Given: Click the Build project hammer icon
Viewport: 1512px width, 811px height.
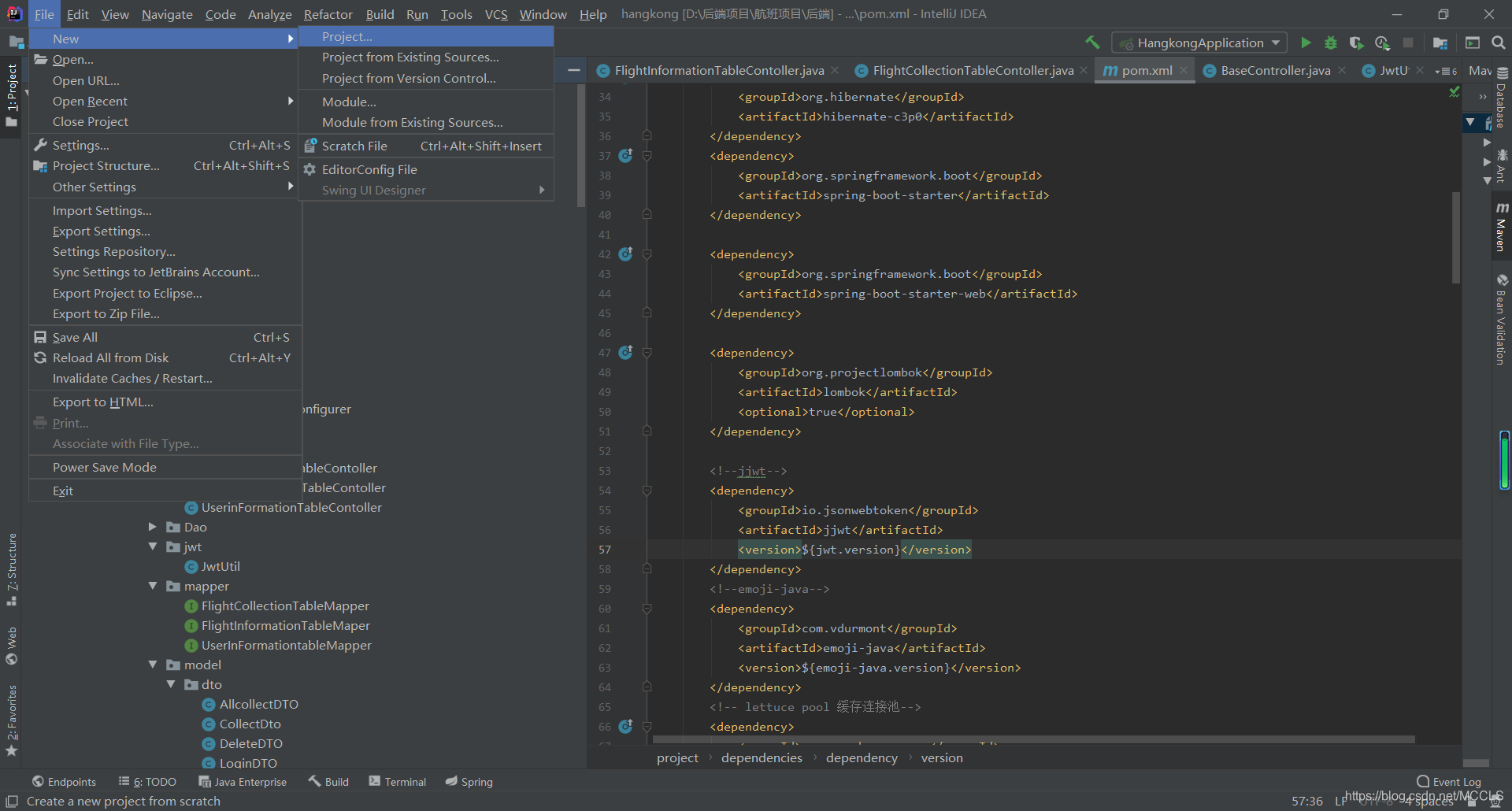Looking at the screenshot, I should (1092, 43).
